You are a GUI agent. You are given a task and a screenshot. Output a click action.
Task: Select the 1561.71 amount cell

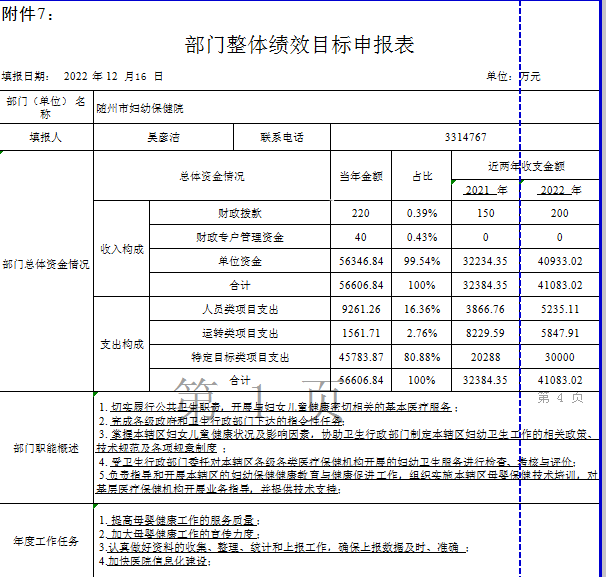[x=361, y=333]
